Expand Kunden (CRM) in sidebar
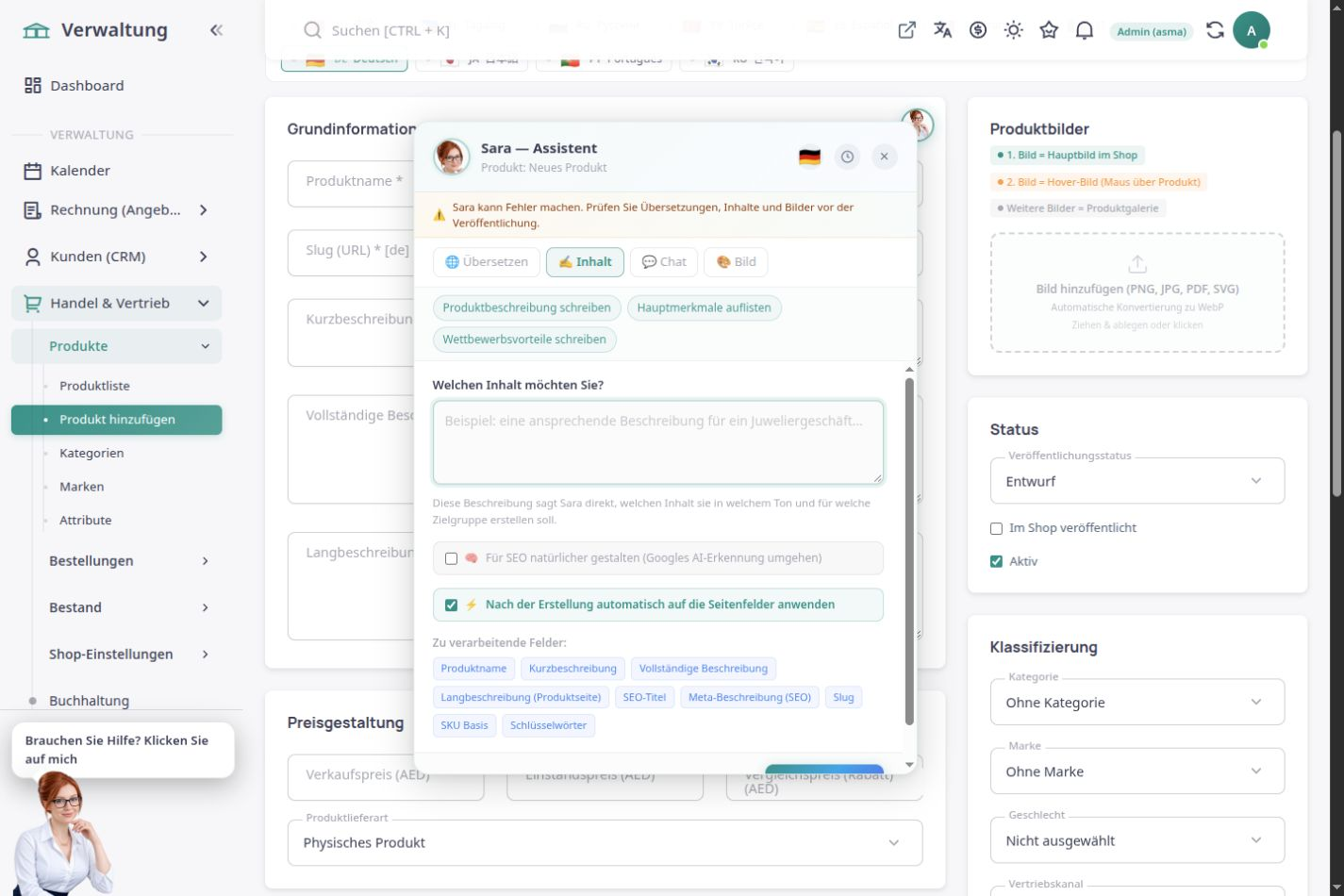 point(117,257)
